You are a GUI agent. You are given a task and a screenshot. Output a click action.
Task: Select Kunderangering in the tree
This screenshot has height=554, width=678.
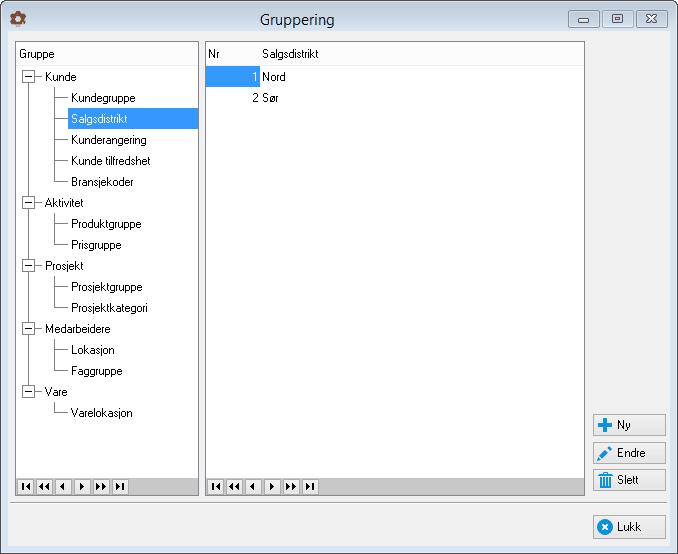[109, 140]
